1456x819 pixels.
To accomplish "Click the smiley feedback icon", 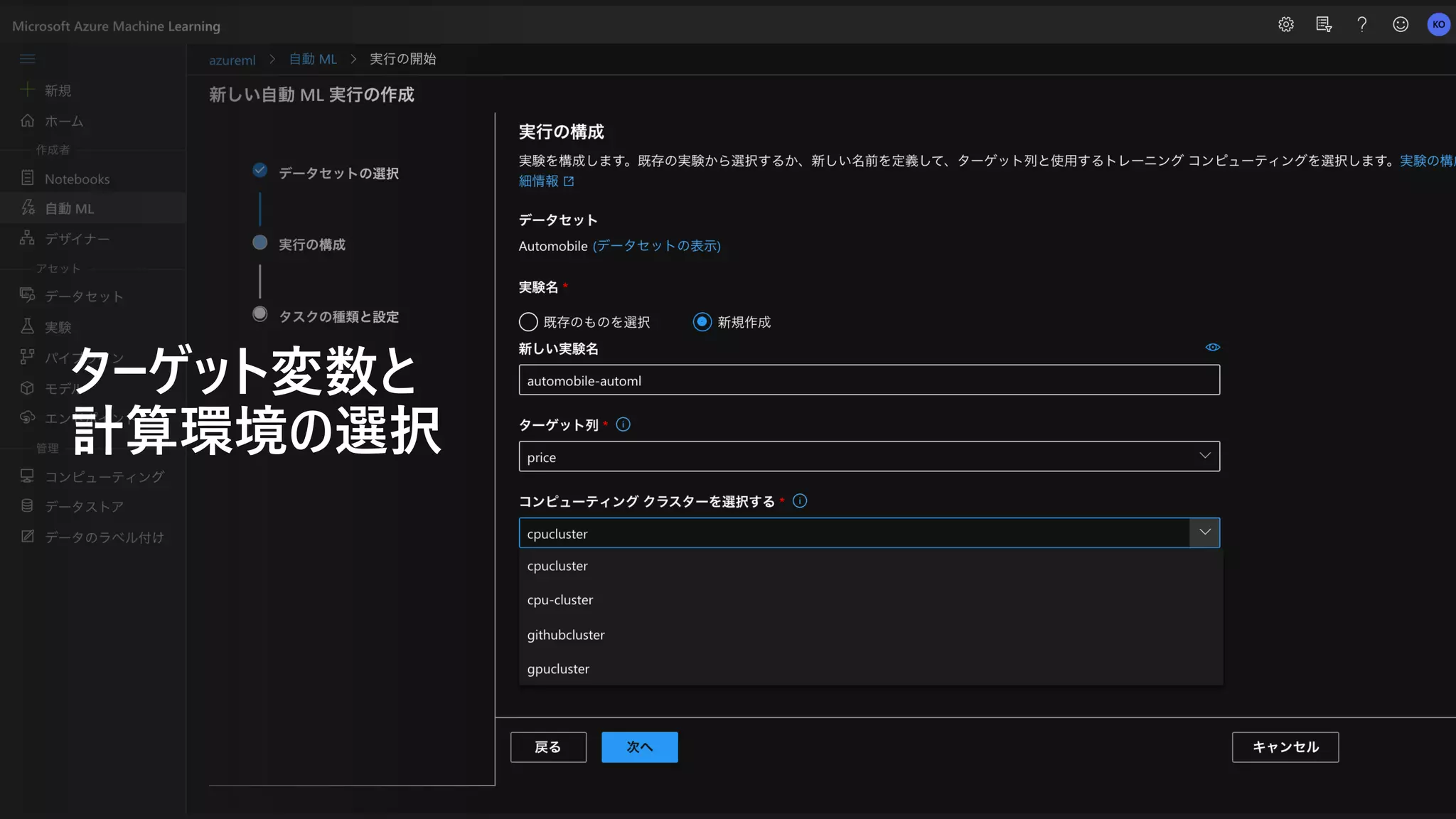I will click(1400, 24).
